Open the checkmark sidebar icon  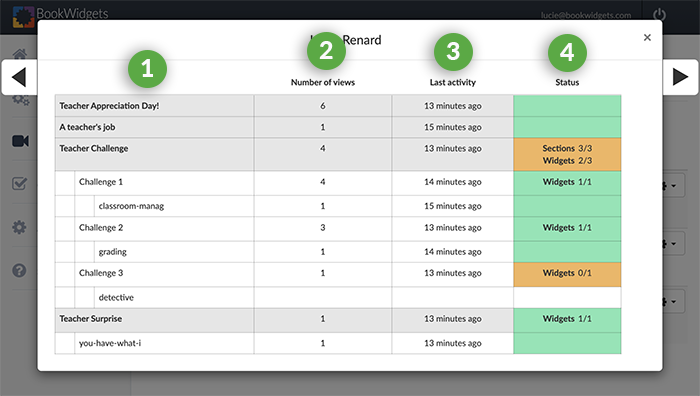click(19, 183)
